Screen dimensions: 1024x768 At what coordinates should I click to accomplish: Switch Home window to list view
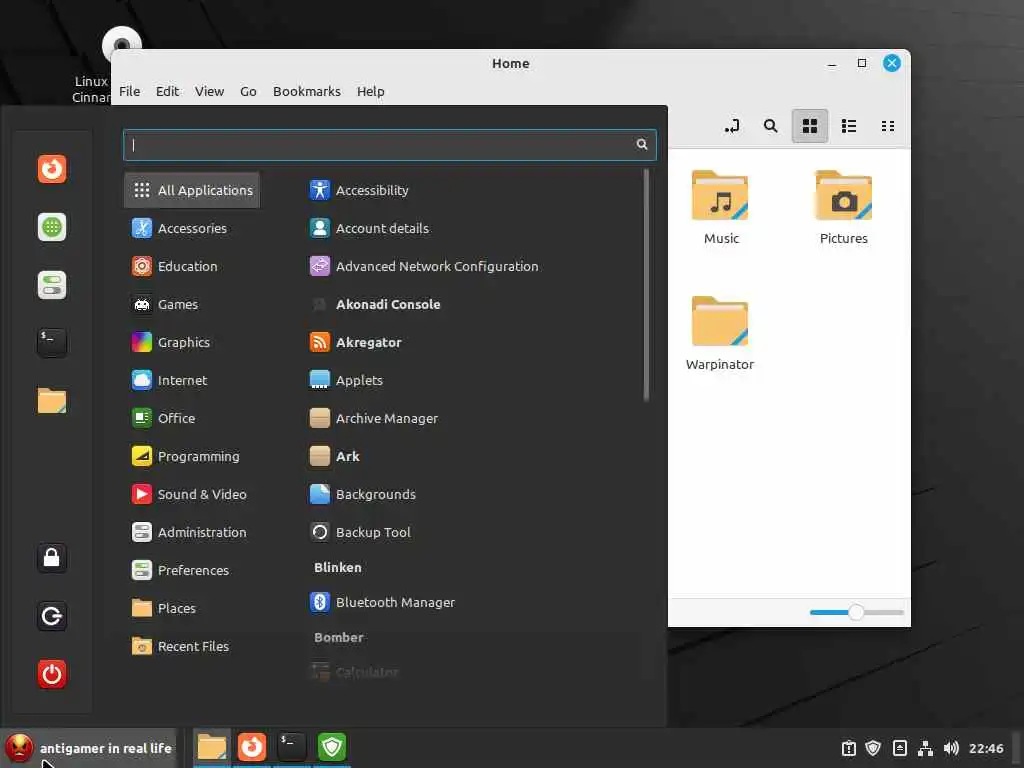point(849,125)
